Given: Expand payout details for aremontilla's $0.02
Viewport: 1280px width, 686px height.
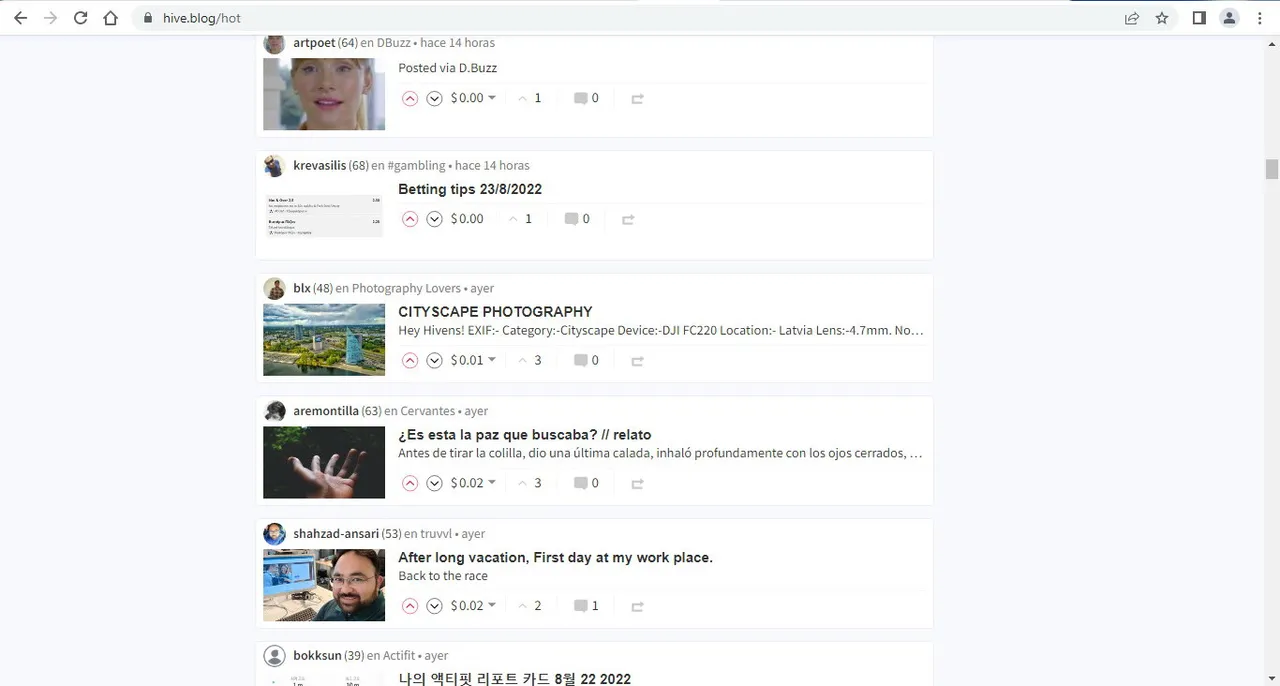Looking at the screenshot, I should coord(473,483).
